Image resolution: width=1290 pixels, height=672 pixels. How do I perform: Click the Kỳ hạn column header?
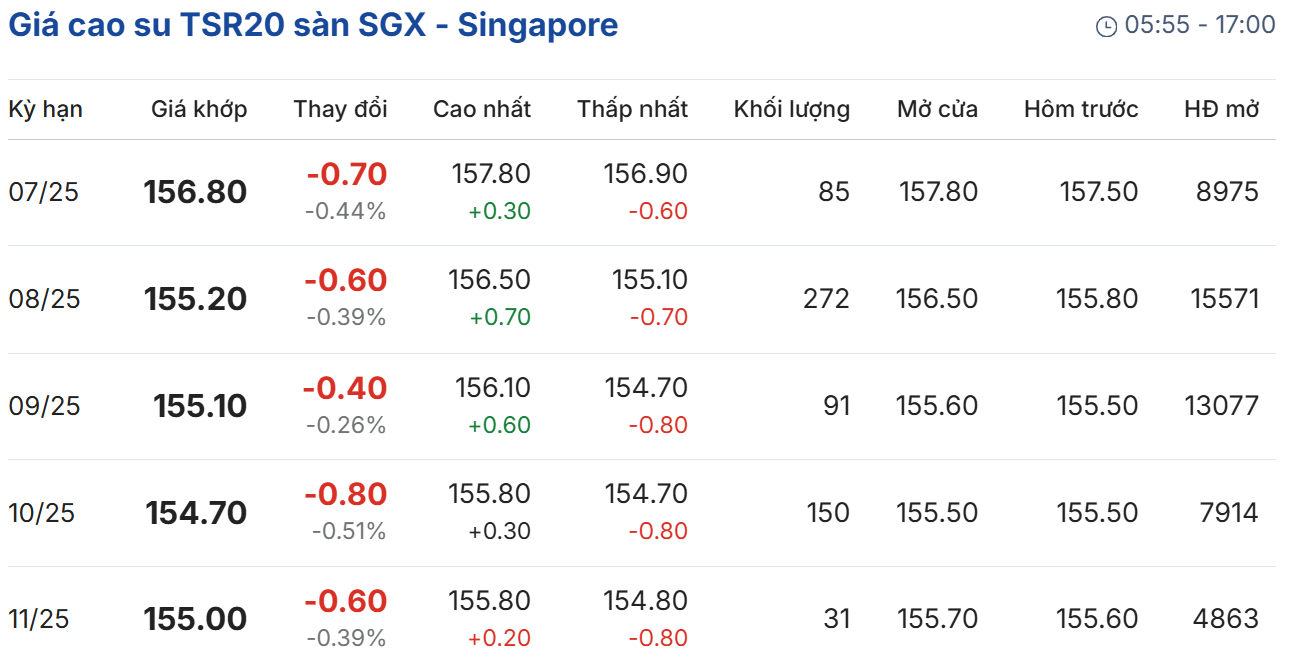click(x=46, y=109)
